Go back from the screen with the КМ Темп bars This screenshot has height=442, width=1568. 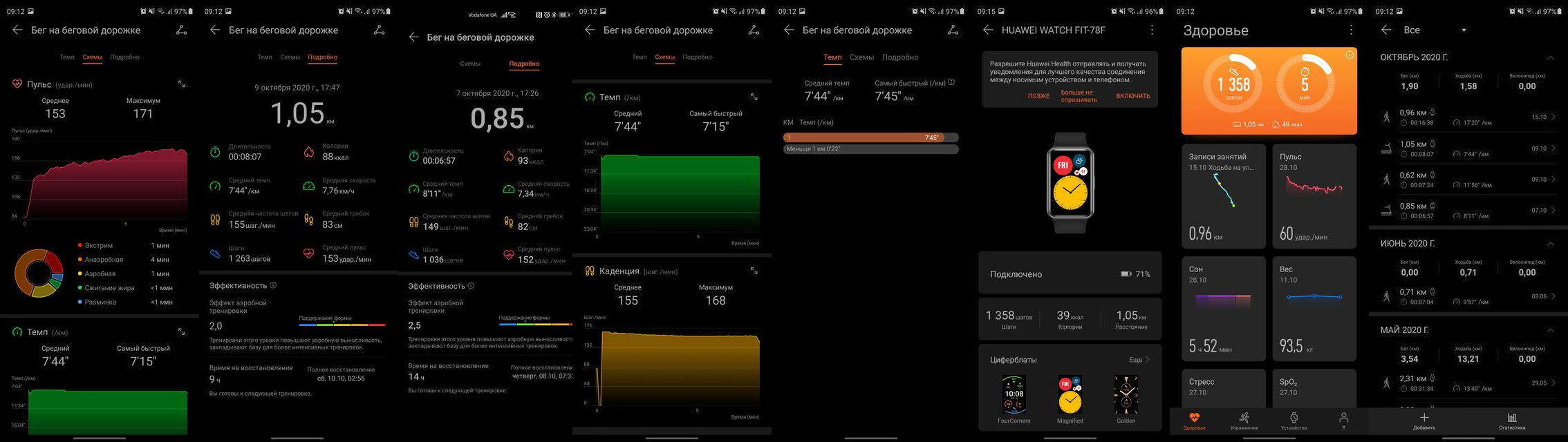point(789,30)
